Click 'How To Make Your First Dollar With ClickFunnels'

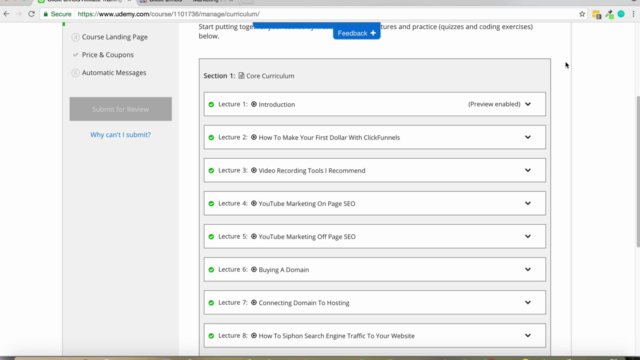coord(329,138)
